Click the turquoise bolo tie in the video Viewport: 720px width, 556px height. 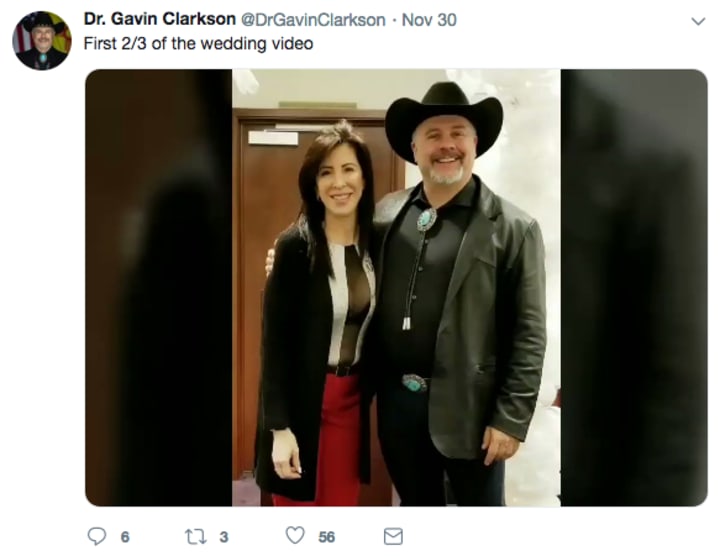click(426, 219)
